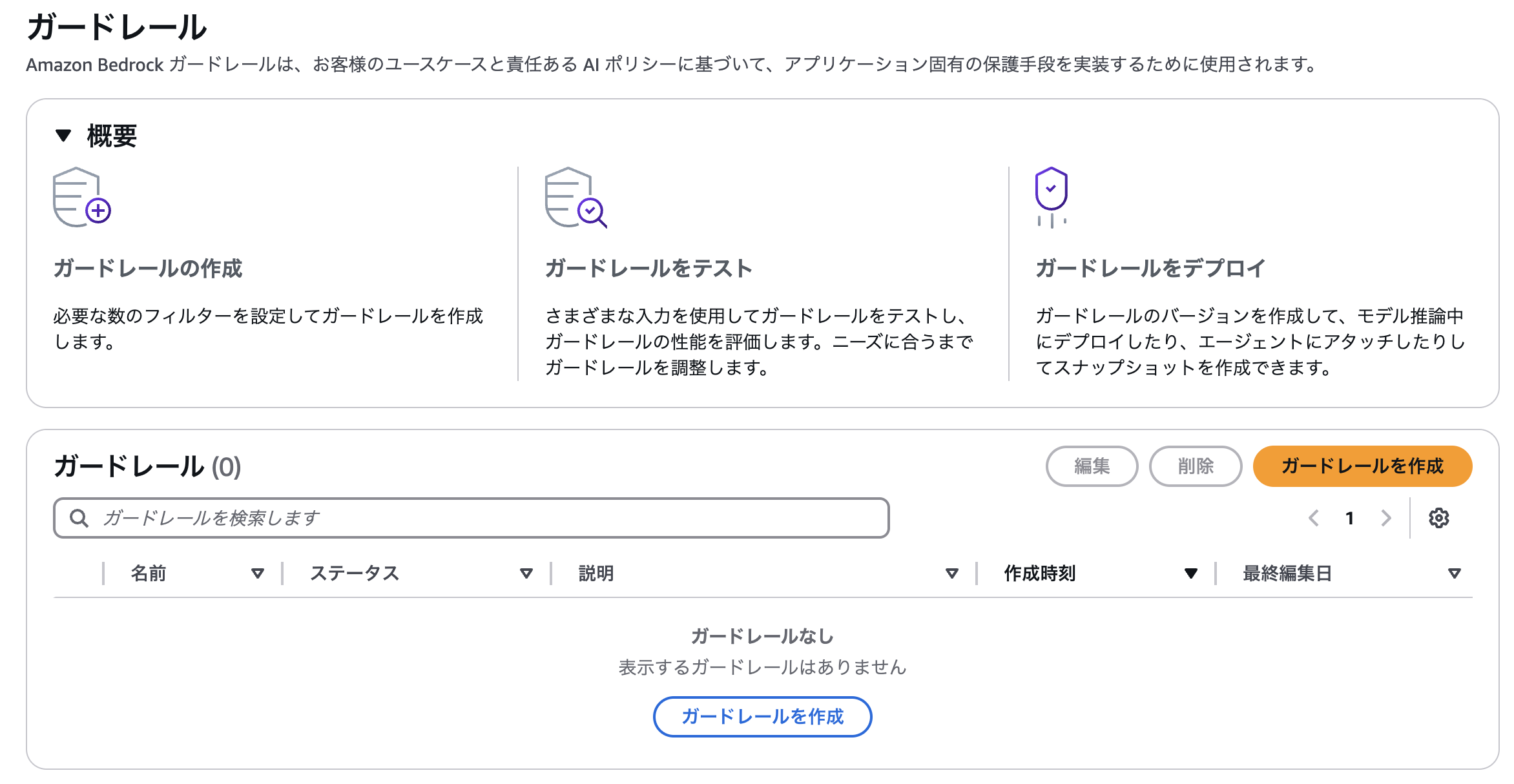Click the guardrail test magnifier shield icon
The width and height of the screenshot is (1514, 784).
point(572,197)
